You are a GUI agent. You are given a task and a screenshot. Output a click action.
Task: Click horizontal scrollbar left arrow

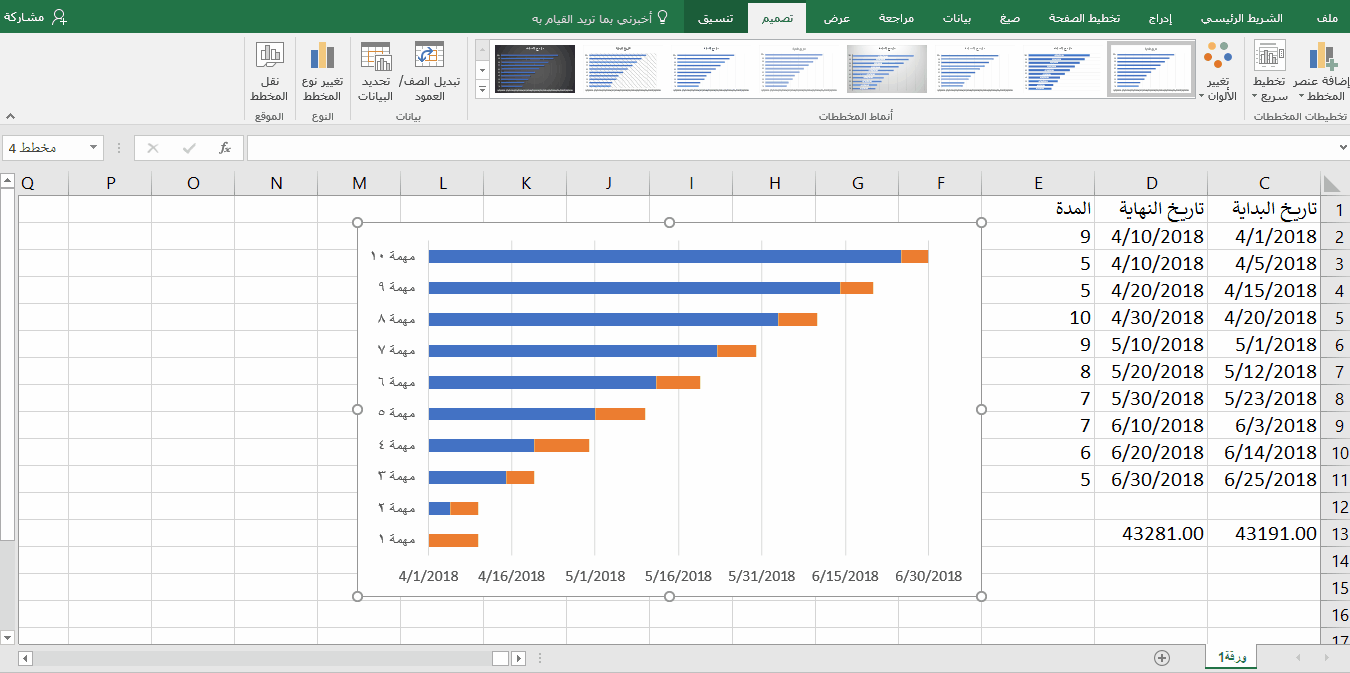click(25, 658)
